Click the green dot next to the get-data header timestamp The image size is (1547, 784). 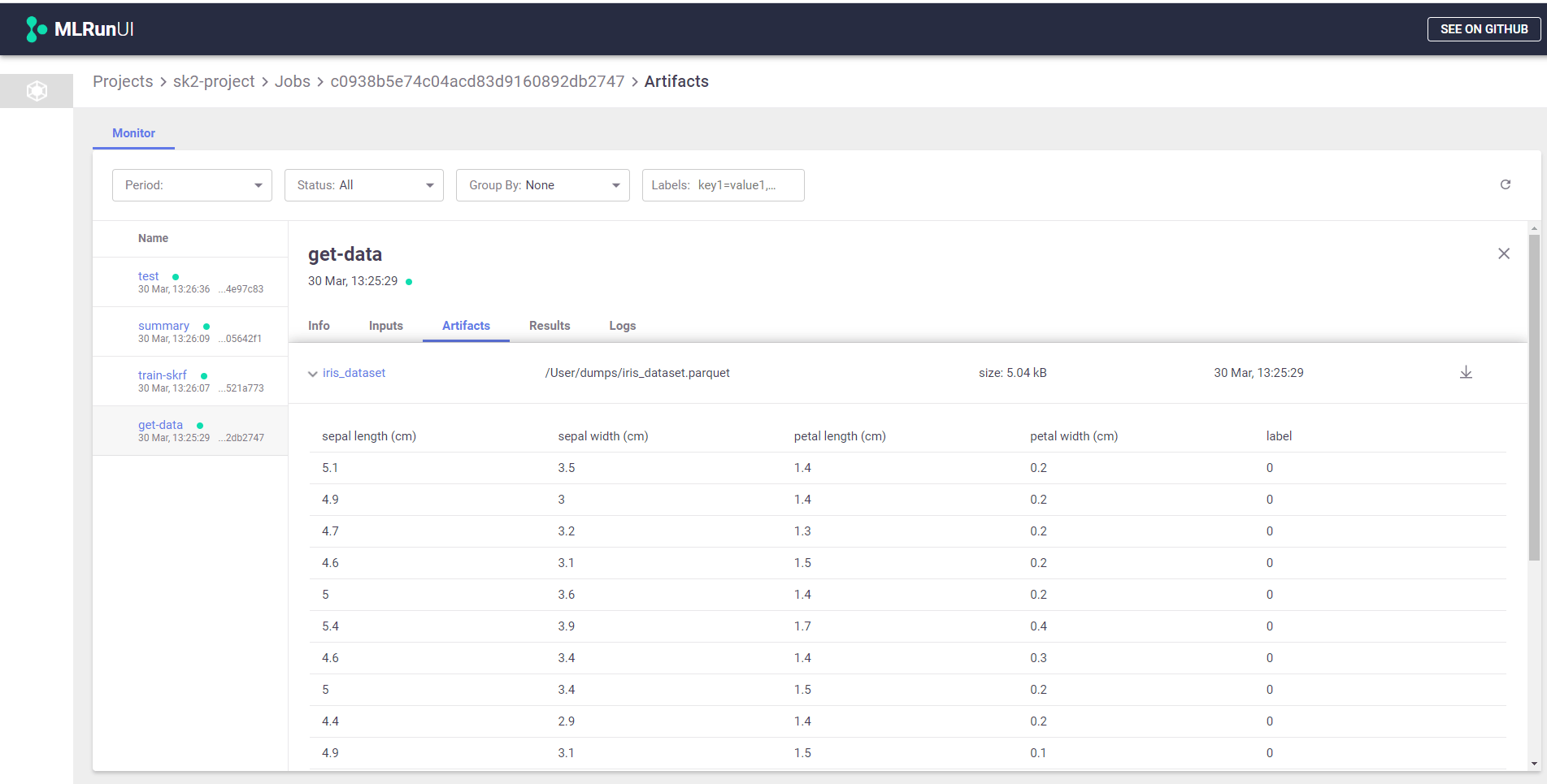tap(409, 281)
